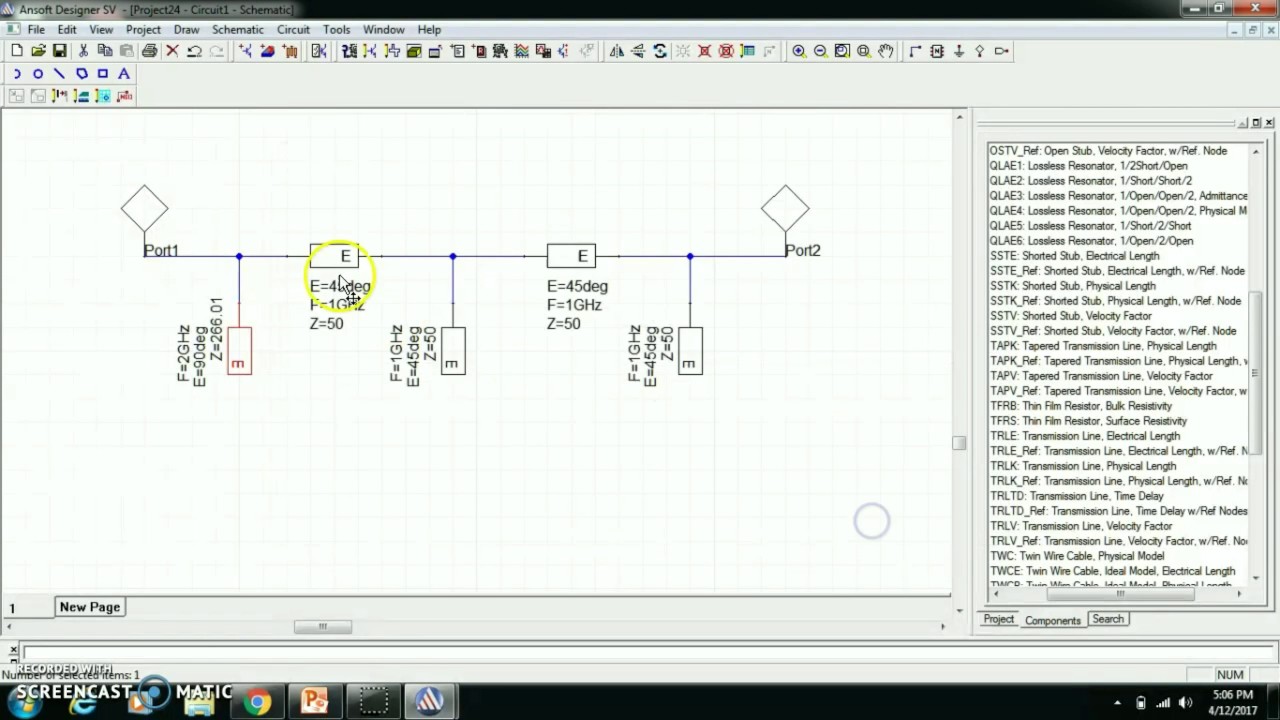Open the Circuit menu
1280x720 pixels.
pos(293,30)
